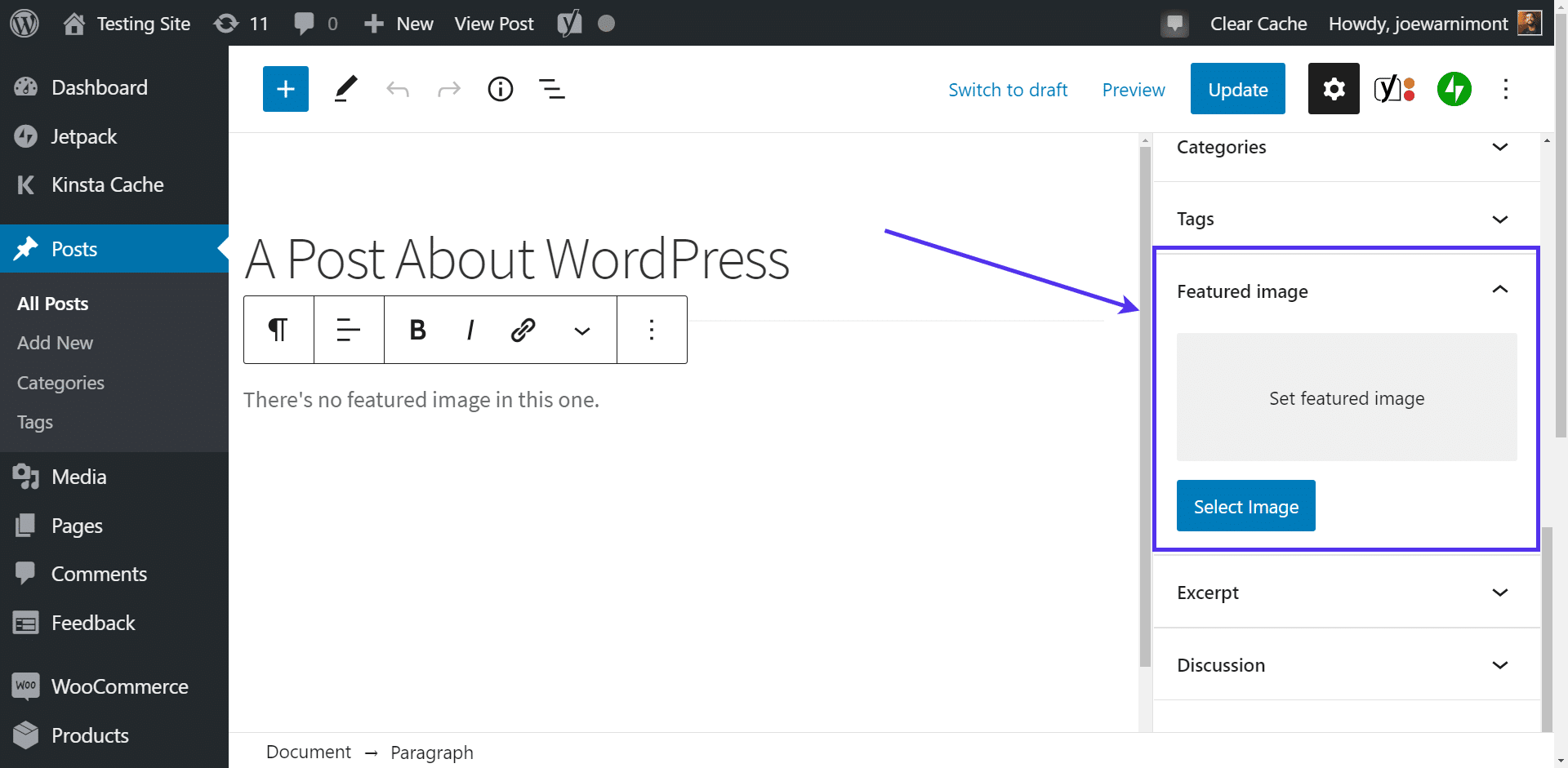Click the blue Add block plus button
This screenshot has height=768, width=1568.
tap(285, 89)
